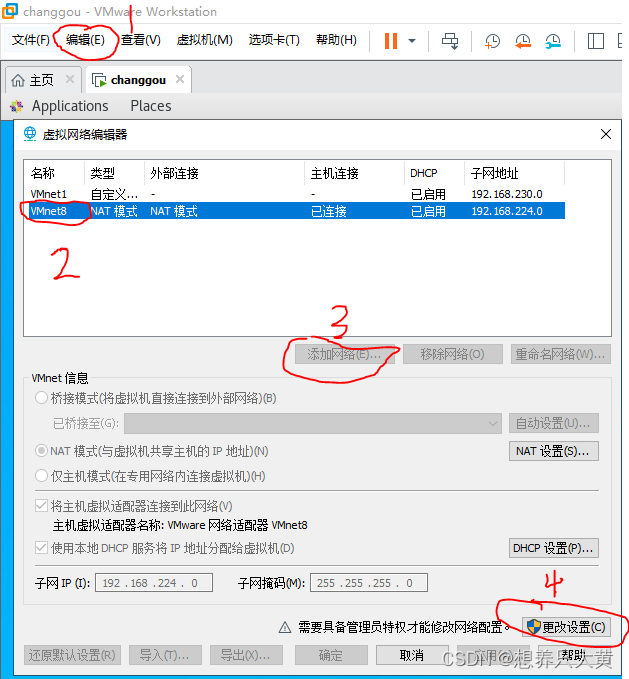Click the 添加网络(E)... button

345,354
